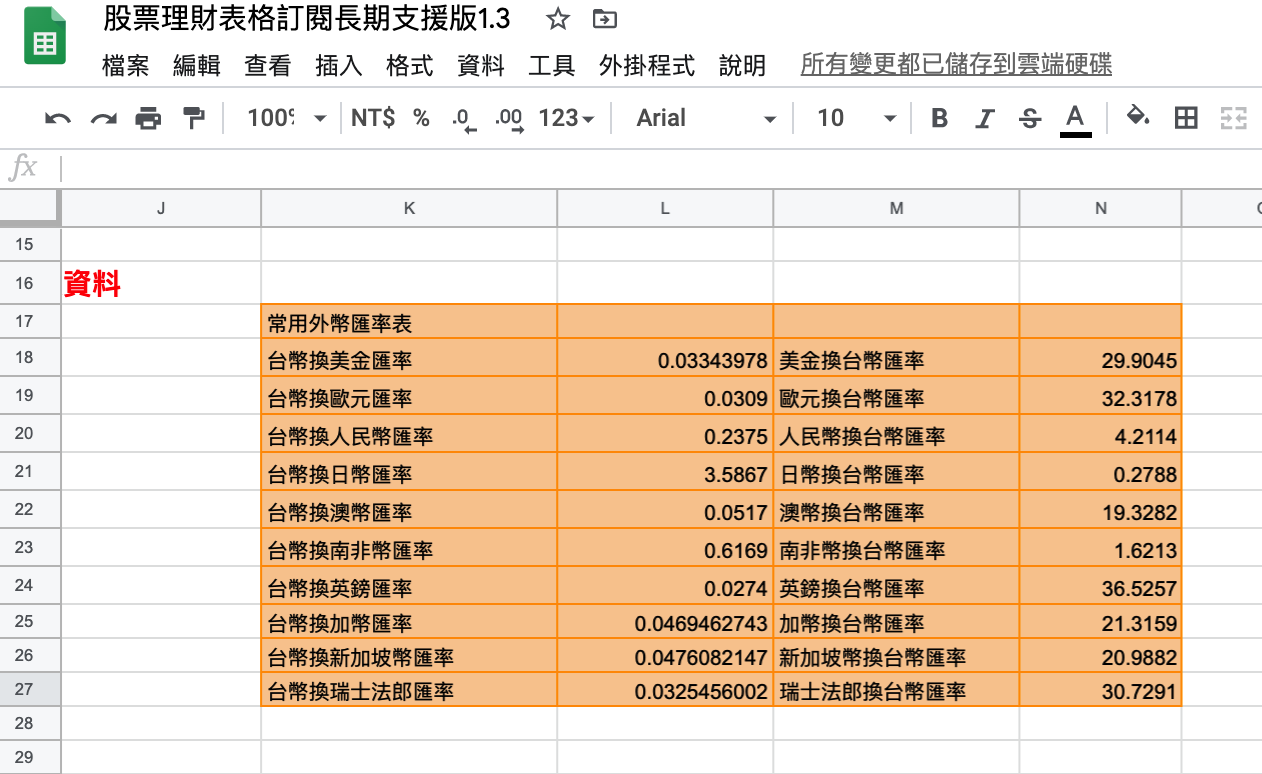The image size is (1262, 774).
Task: Select cell 瑞士法郎換台幣匯率
Action: [896, 689]
